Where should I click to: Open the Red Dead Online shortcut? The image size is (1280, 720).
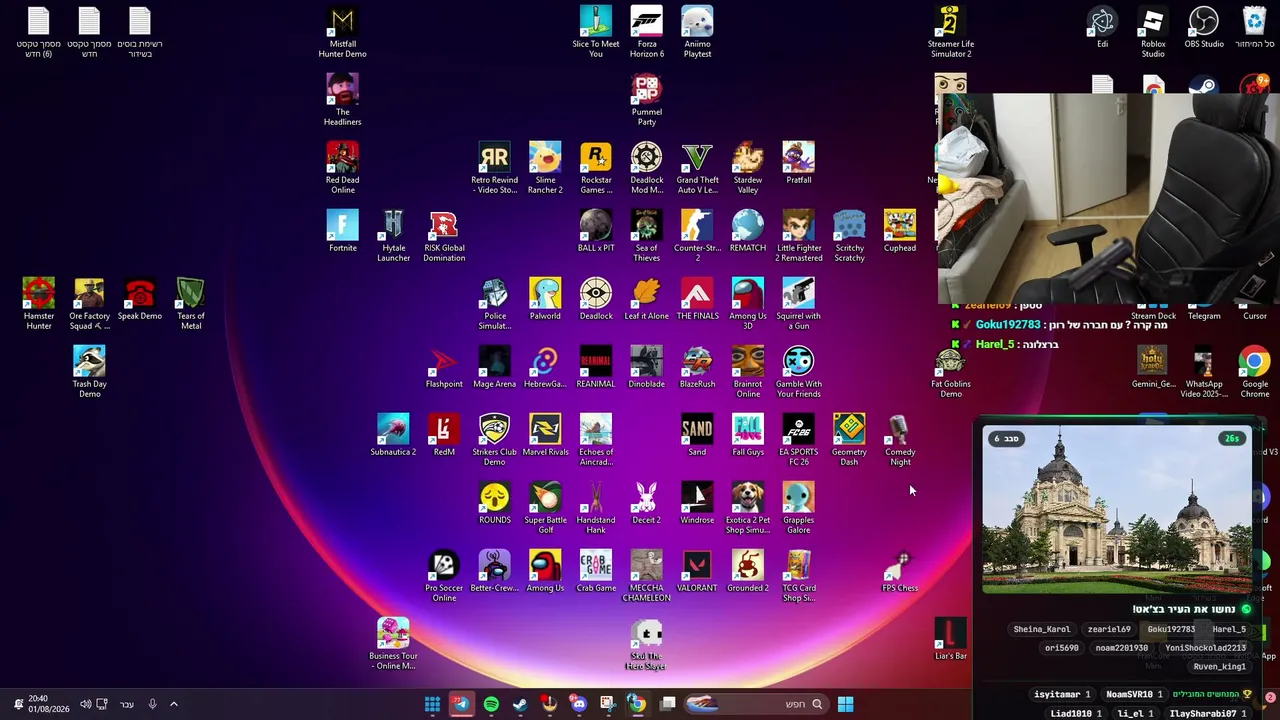click(343, 169)
